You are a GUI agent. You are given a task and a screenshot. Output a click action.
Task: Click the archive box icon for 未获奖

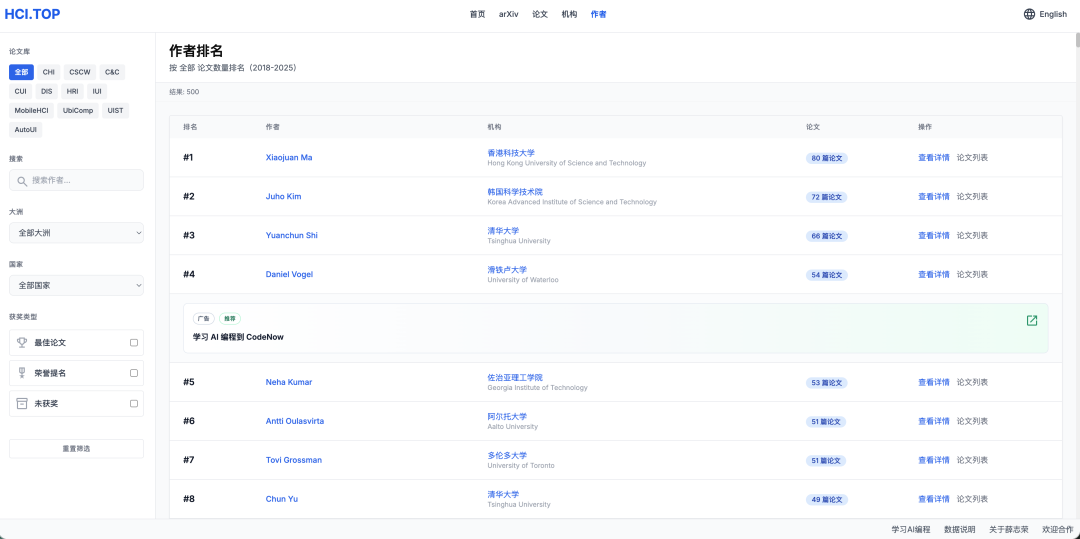pyautogui.click(x=22, y=403)
